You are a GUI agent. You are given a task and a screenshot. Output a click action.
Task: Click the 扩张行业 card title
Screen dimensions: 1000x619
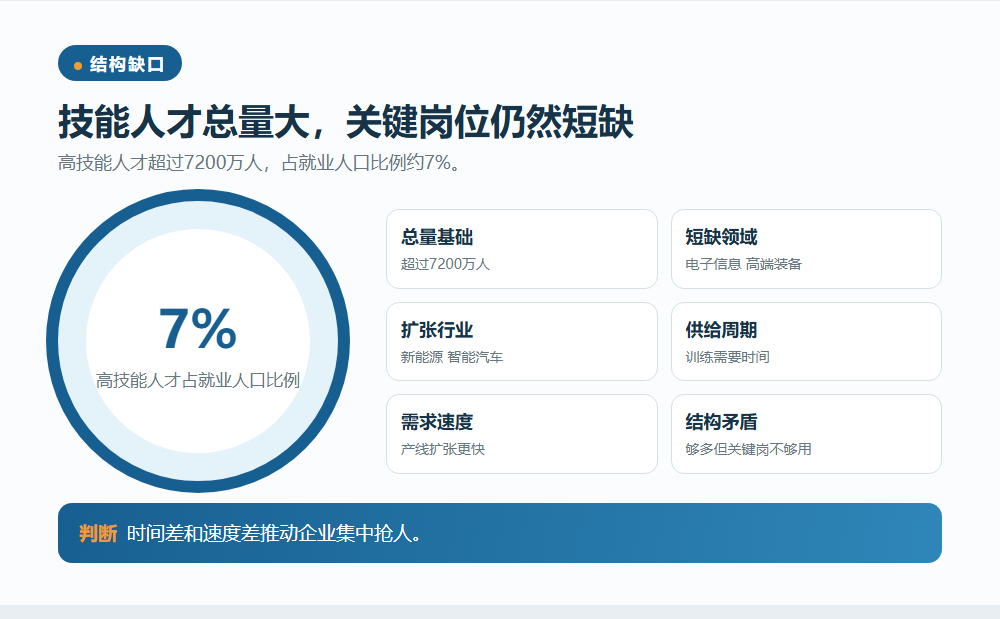(437, 330)
